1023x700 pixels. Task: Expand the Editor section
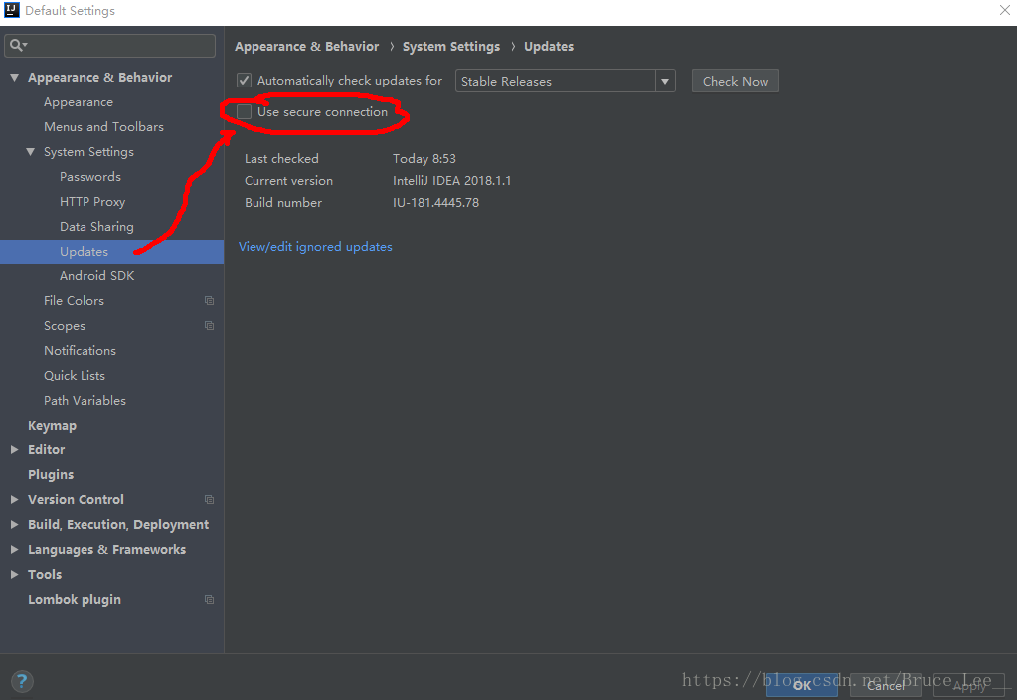pos(14,449)
